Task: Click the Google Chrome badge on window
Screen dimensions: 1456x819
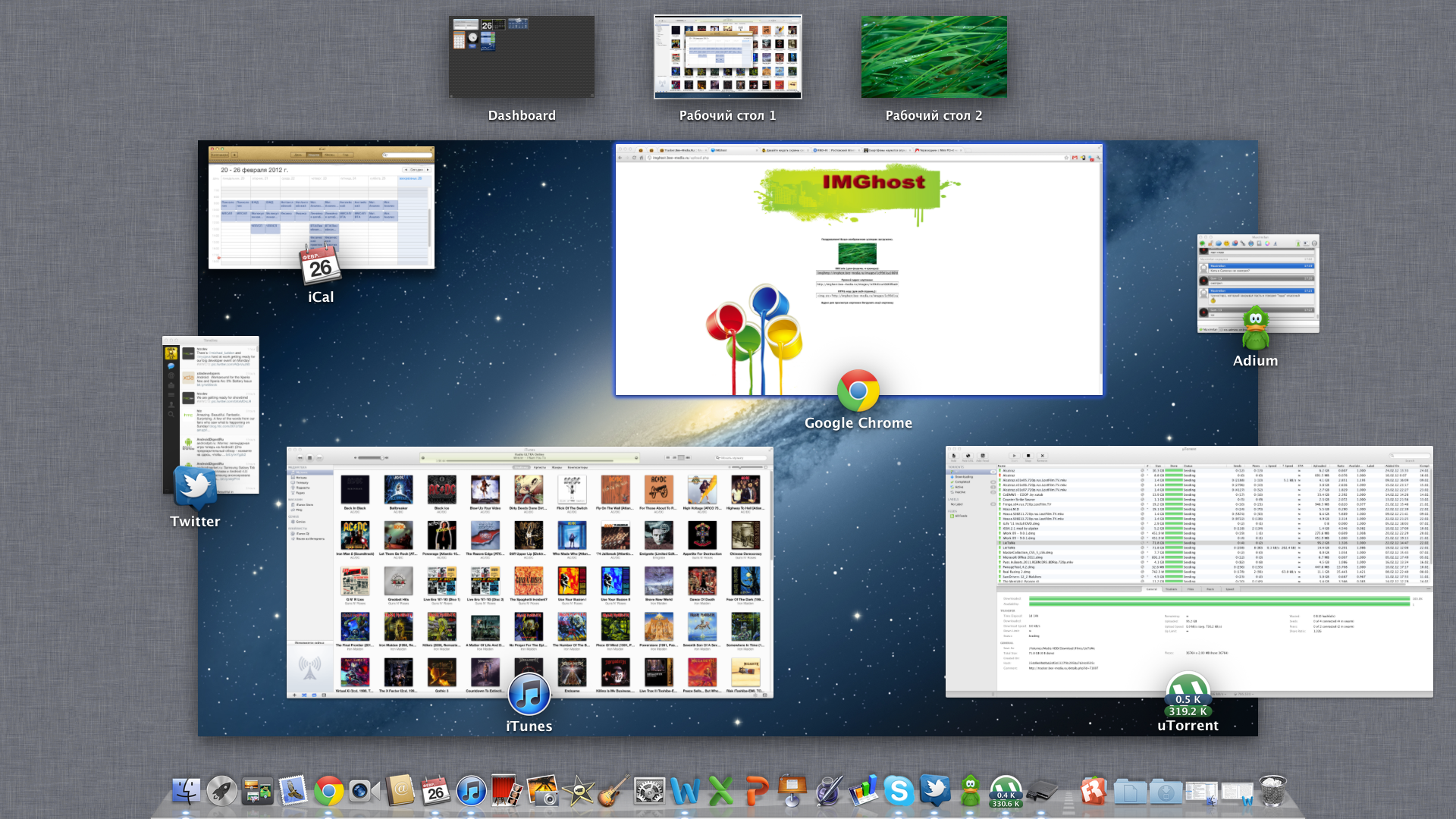Action: tap(858, 391)
